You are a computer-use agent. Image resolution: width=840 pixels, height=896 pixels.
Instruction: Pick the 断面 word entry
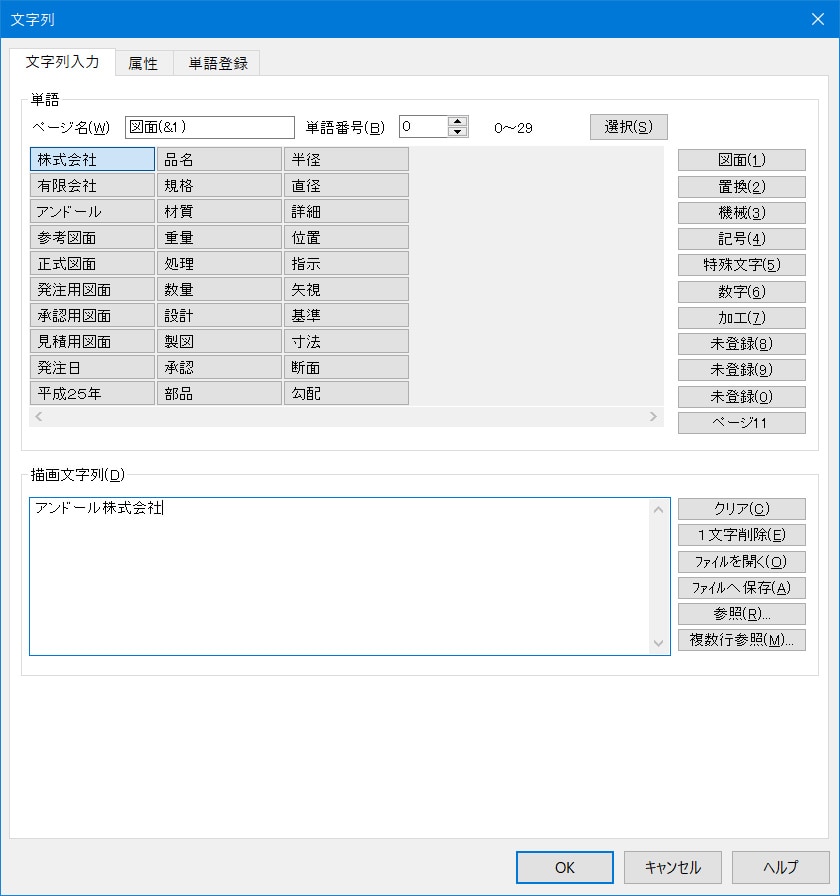346,368
